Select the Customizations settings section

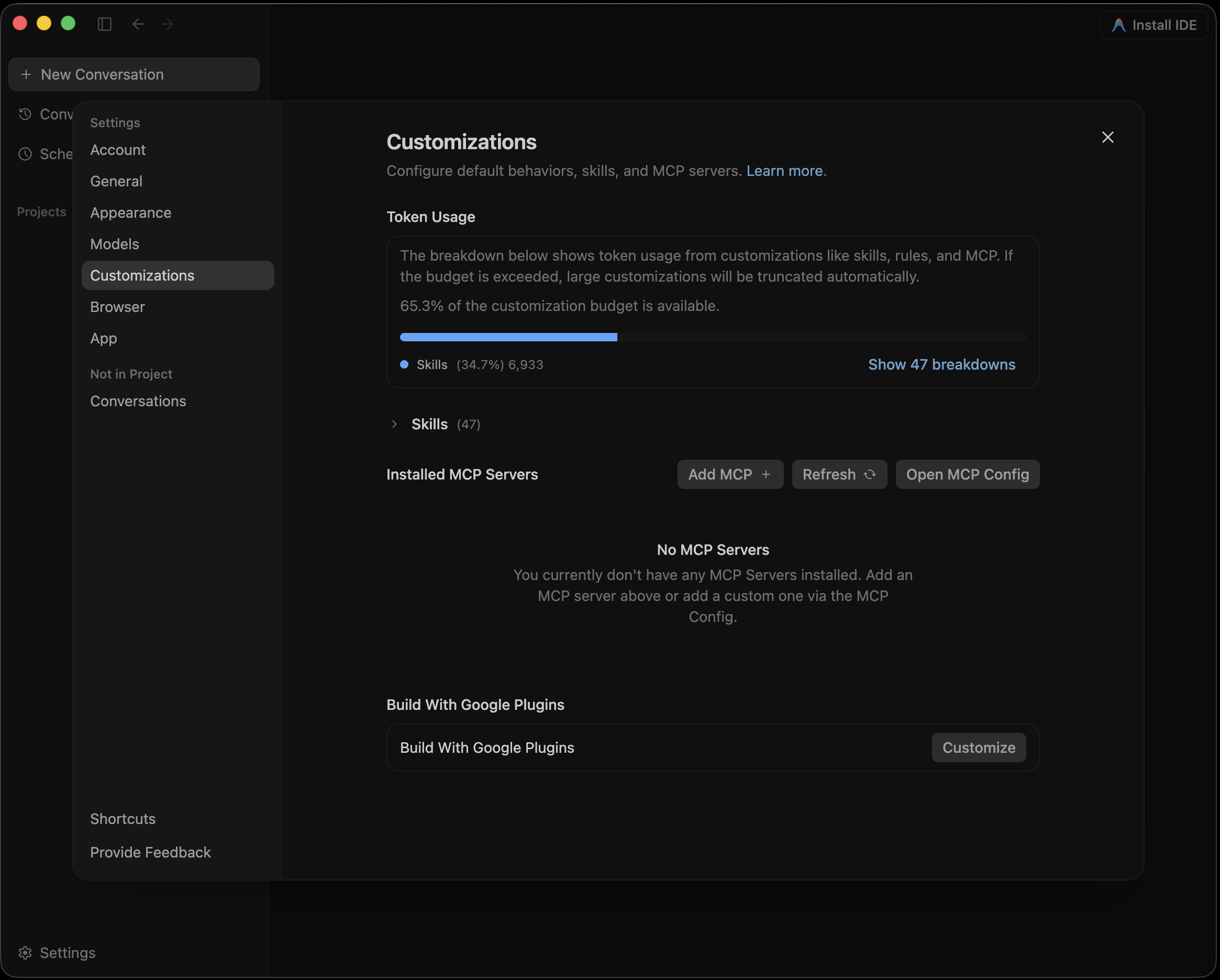click(178, 275)
